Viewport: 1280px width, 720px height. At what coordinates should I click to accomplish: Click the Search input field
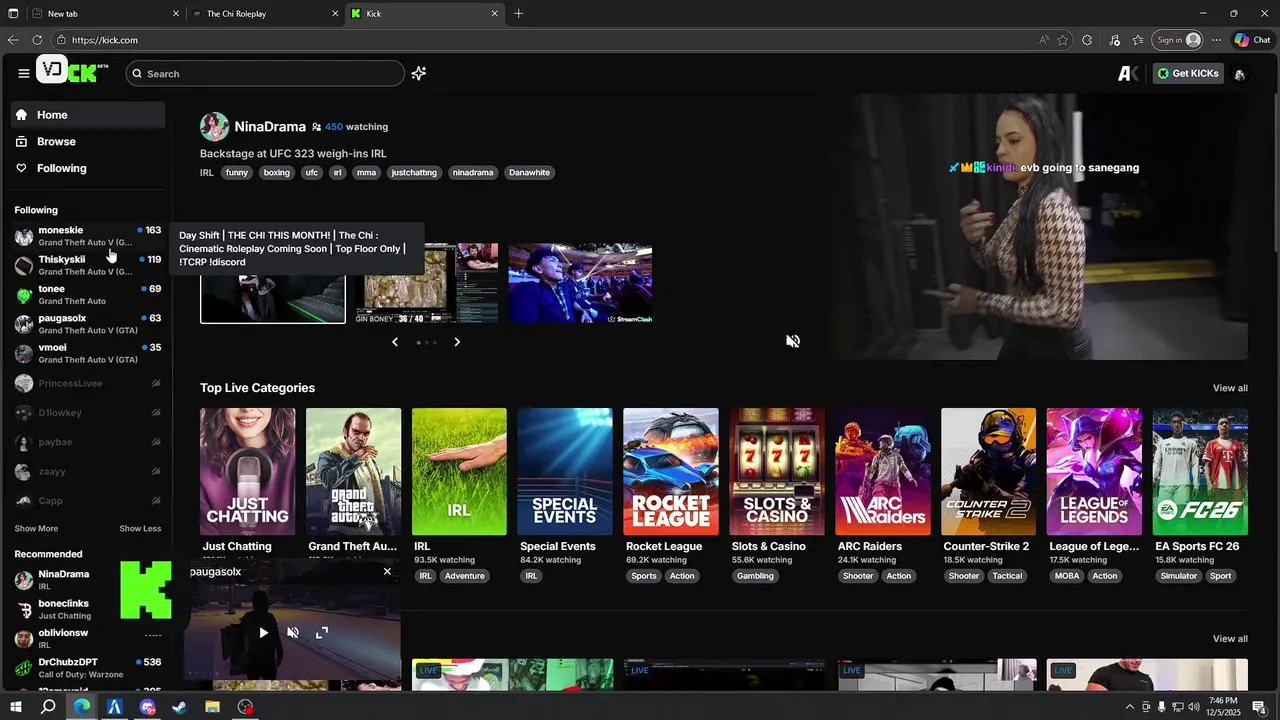[x=265, y=73]
